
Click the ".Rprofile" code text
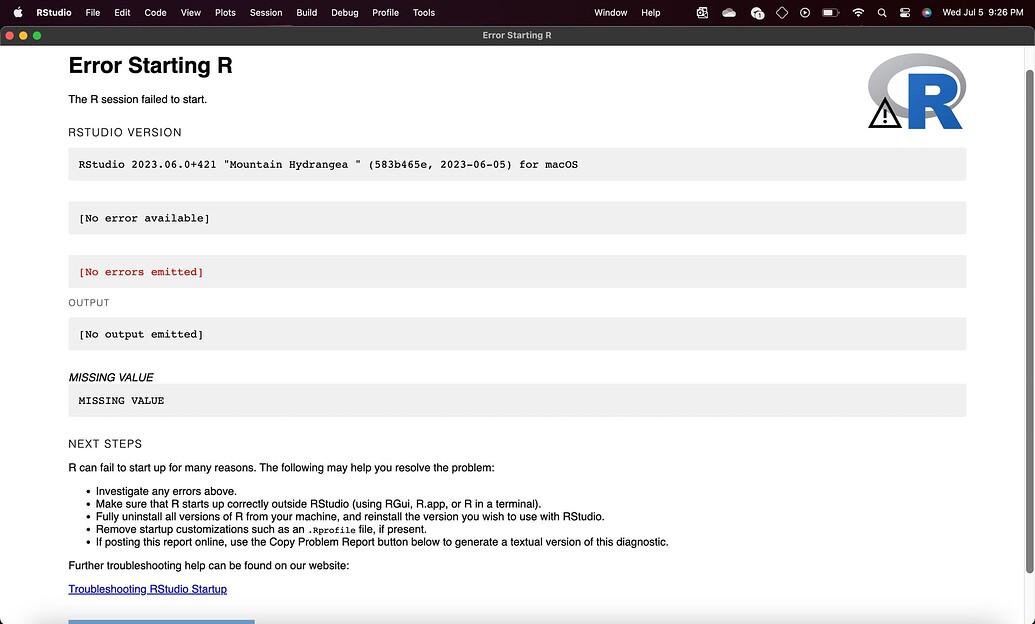click(331, 530)
